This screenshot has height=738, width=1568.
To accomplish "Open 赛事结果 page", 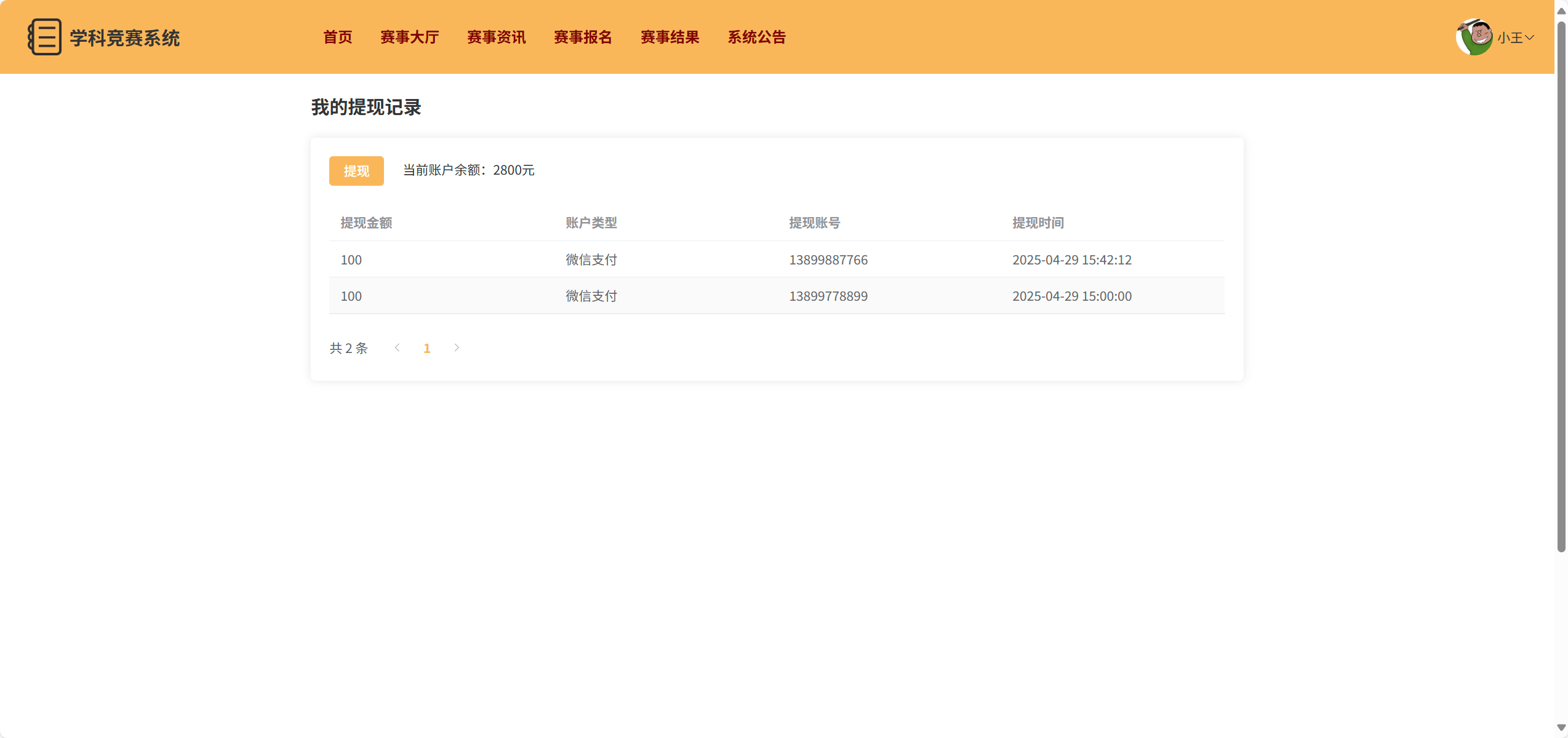I will point(670,37).
